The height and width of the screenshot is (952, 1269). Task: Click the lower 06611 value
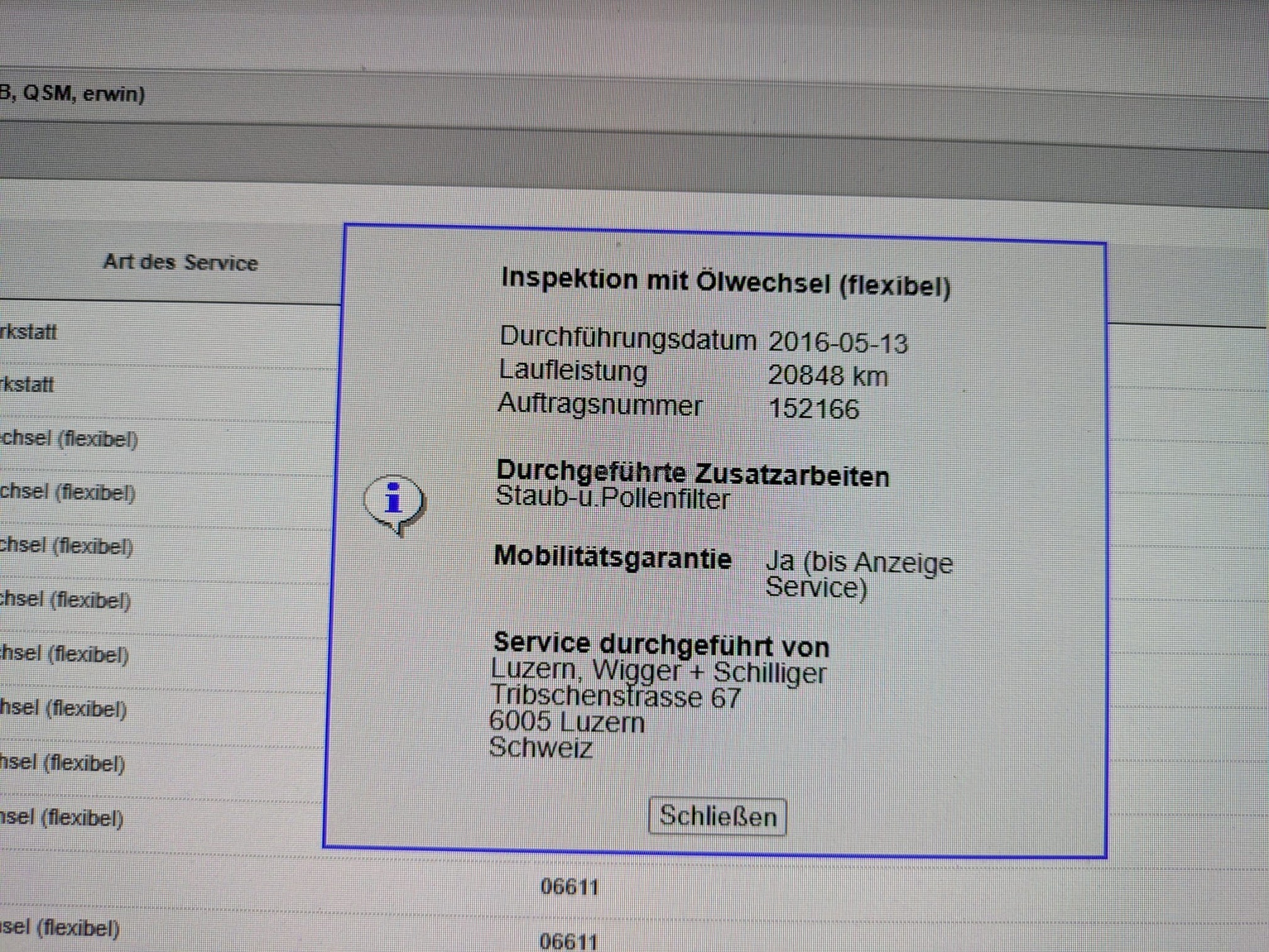click(x=568, y=941)
